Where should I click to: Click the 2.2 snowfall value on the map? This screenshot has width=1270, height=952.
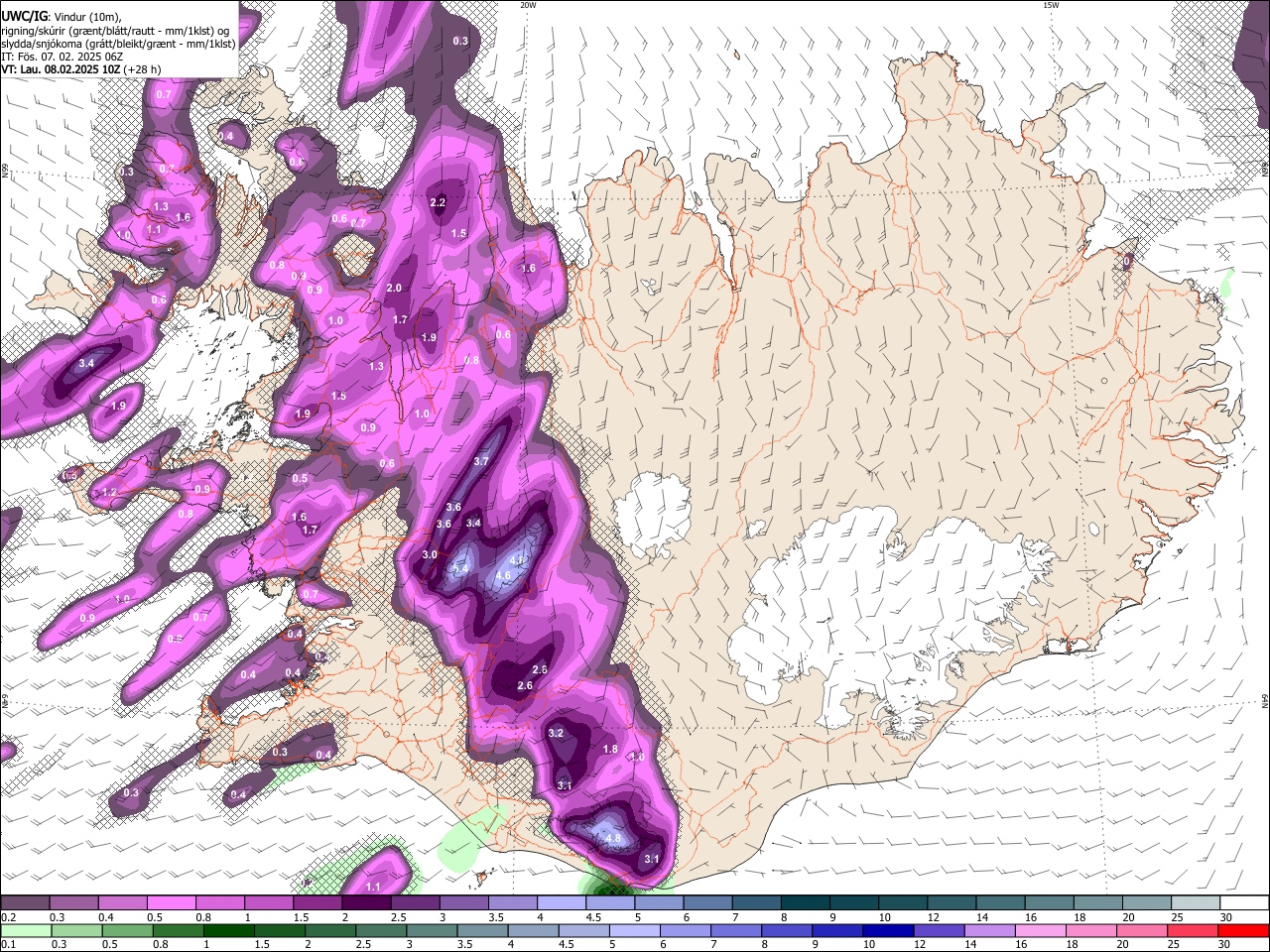(x=438, y=202)
